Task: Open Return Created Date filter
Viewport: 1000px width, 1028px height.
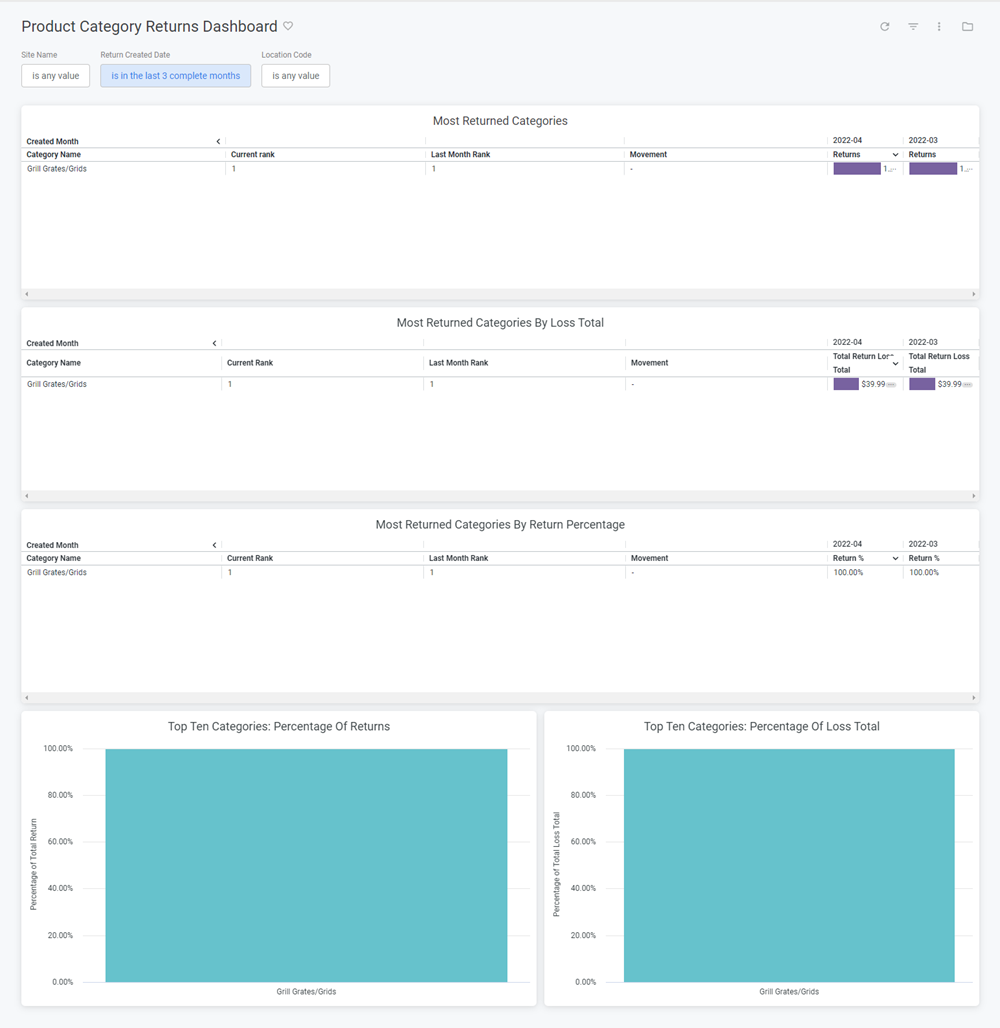Action: pyautogui.click(x=175, y=76)
